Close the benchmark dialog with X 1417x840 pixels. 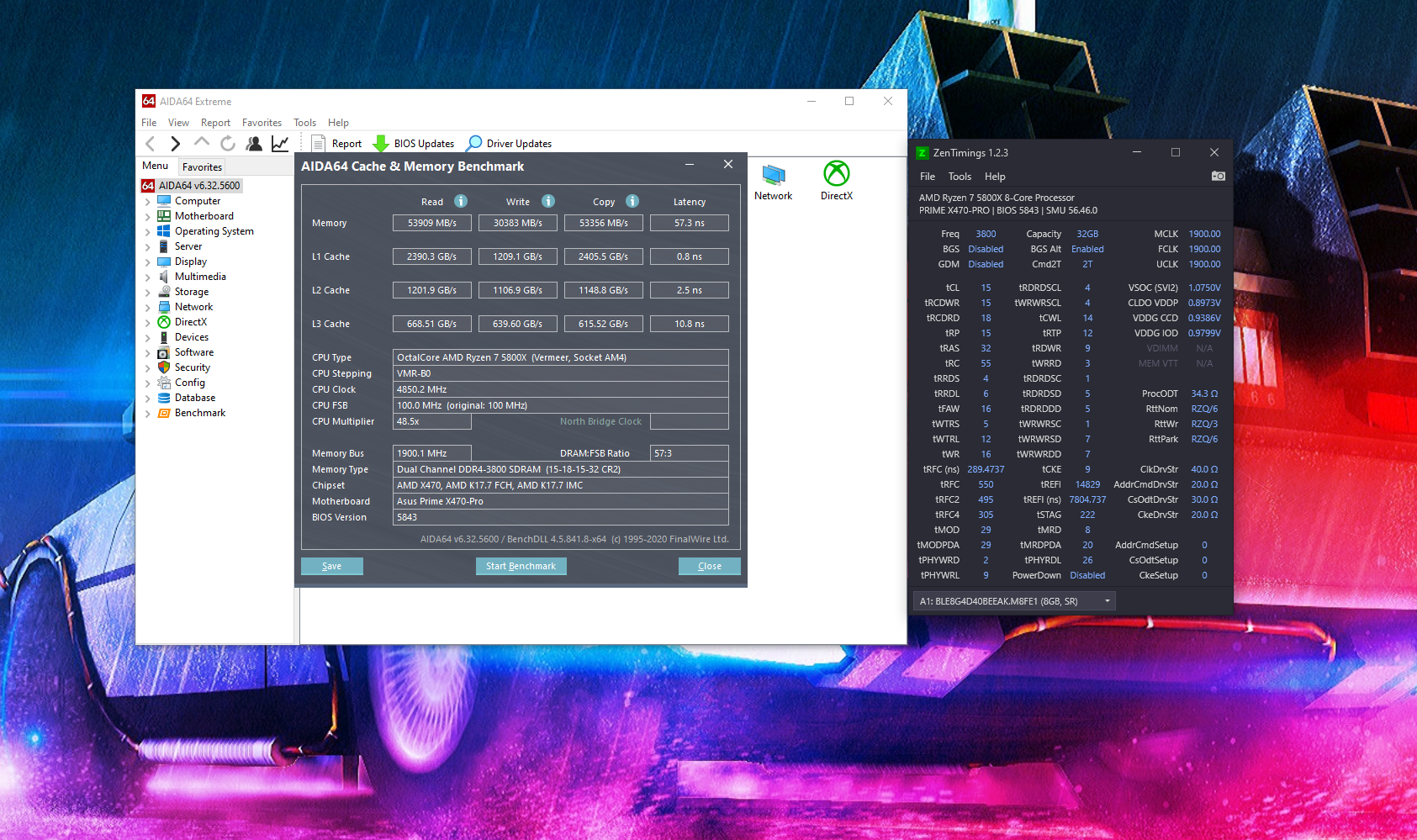(x=728, y=165)
